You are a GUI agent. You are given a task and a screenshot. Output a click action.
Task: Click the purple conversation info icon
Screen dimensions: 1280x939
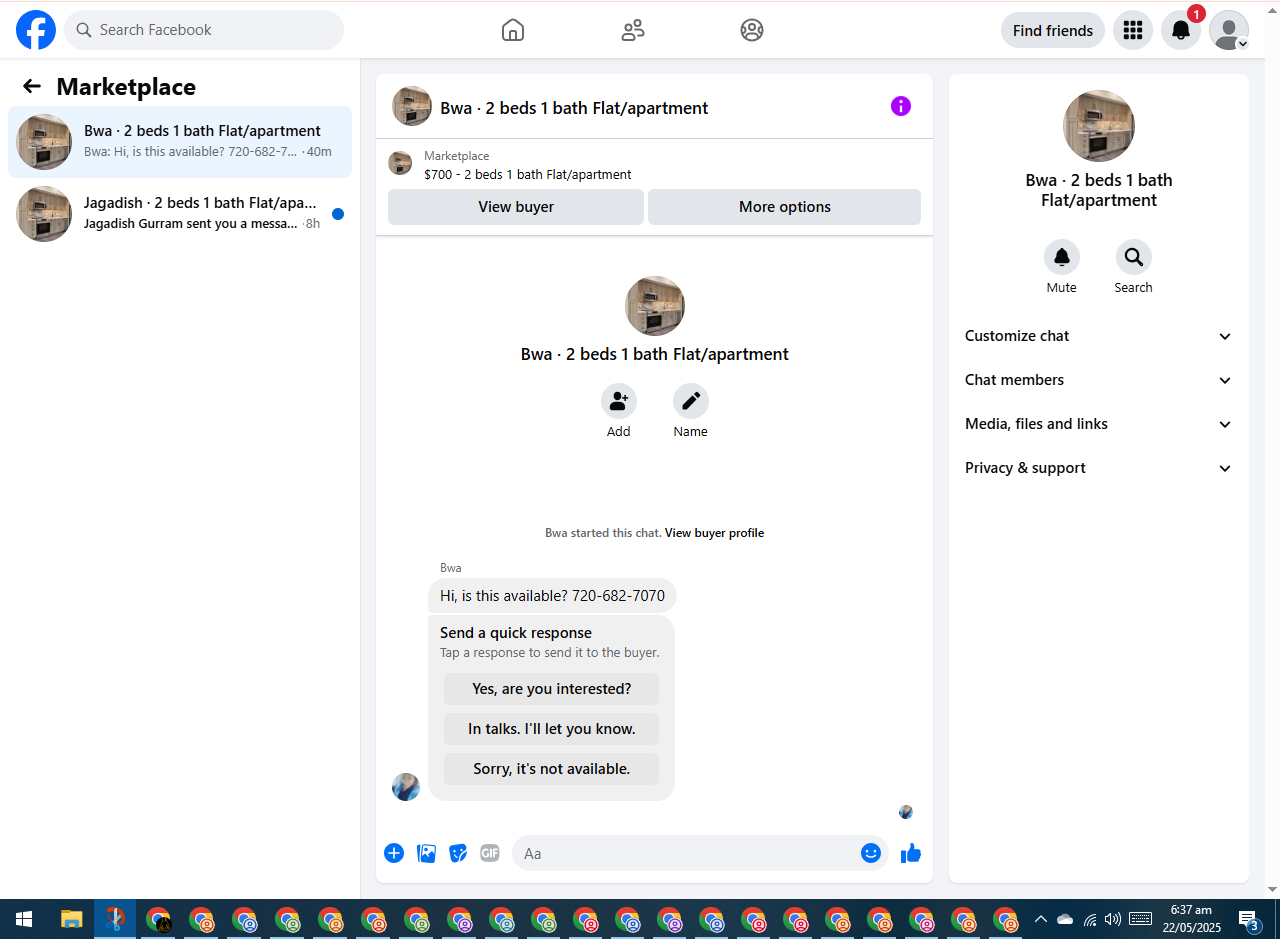[x=901, y=106]
